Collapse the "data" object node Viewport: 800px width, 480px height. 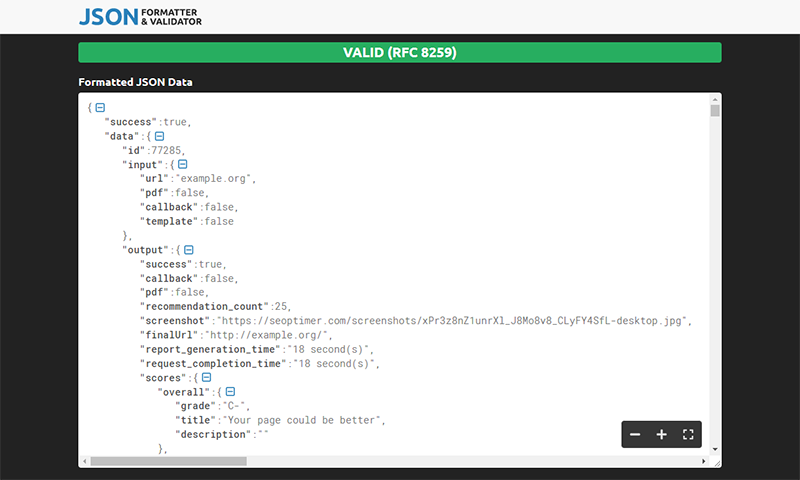(159, 136)
